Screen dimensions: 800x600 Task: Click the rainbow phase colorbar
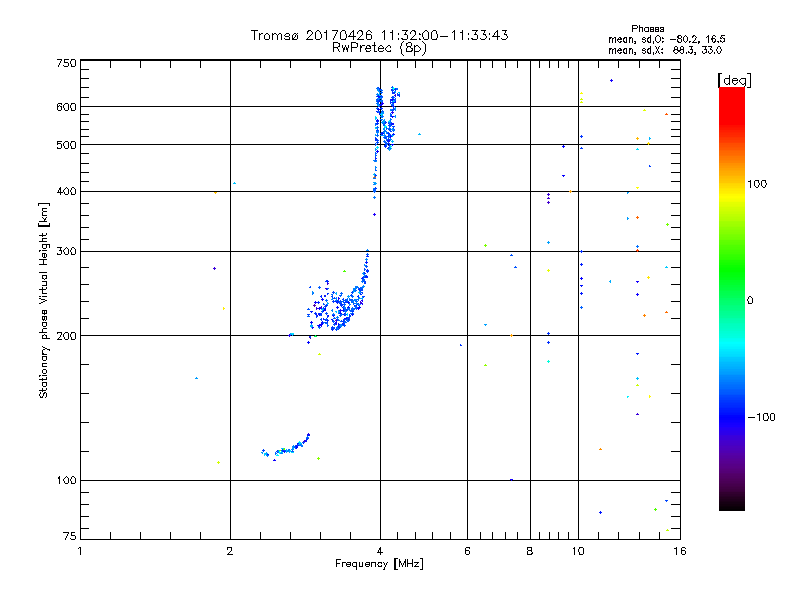point(732,298)
